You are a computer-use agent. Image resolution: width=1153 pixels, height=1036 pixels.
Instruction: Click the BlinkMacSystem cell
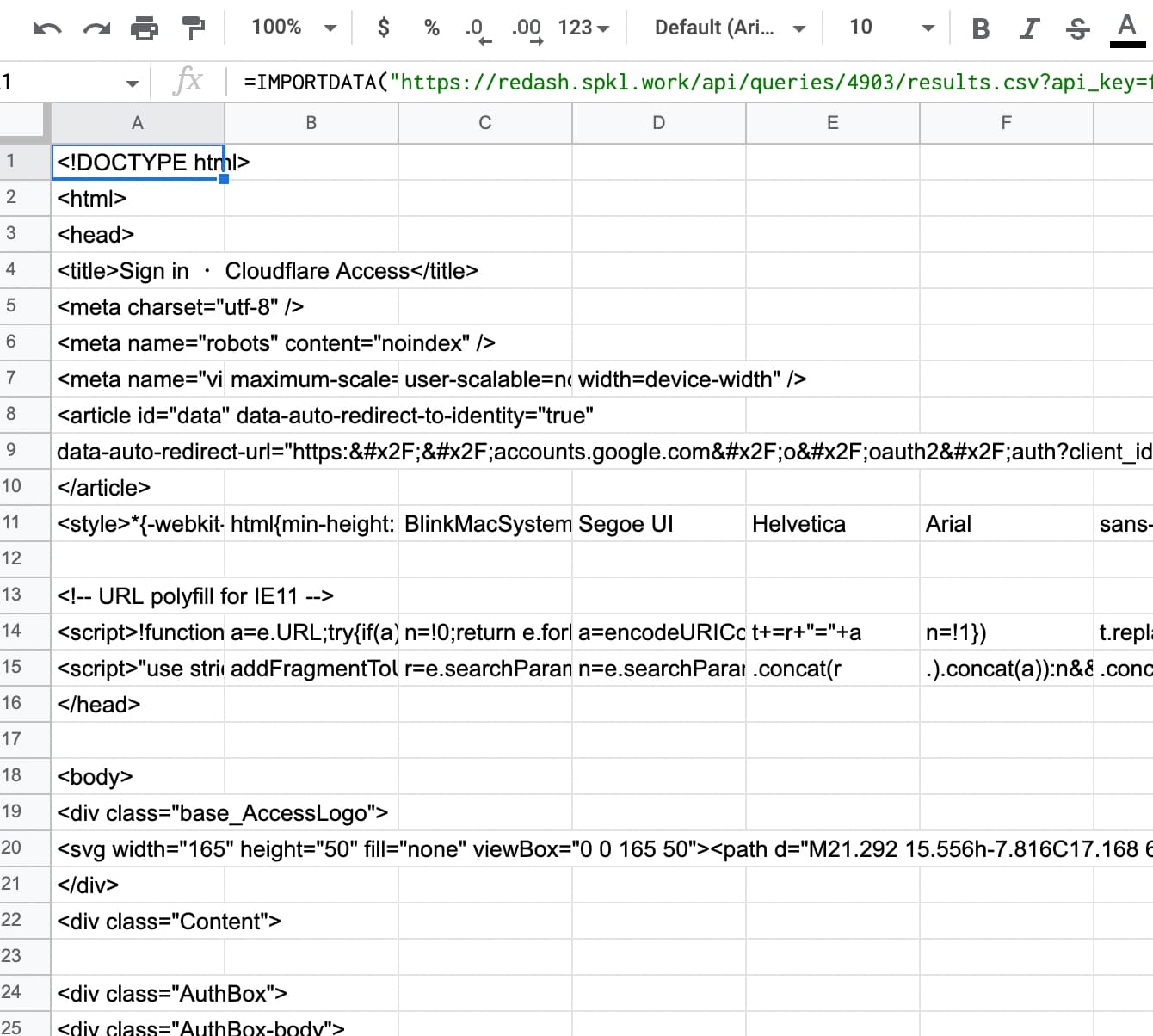pos(485,524)
